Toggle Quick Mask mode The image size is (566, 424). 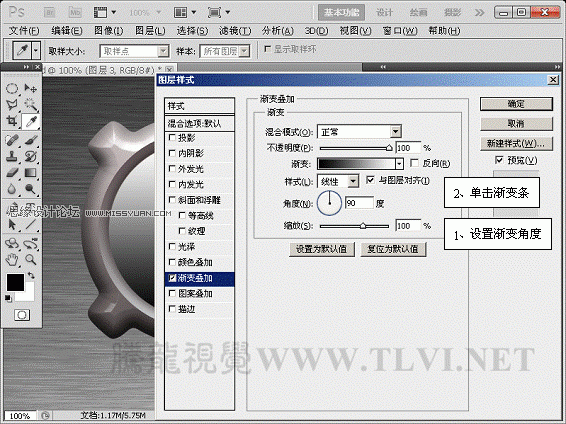[x=22, y=315]
